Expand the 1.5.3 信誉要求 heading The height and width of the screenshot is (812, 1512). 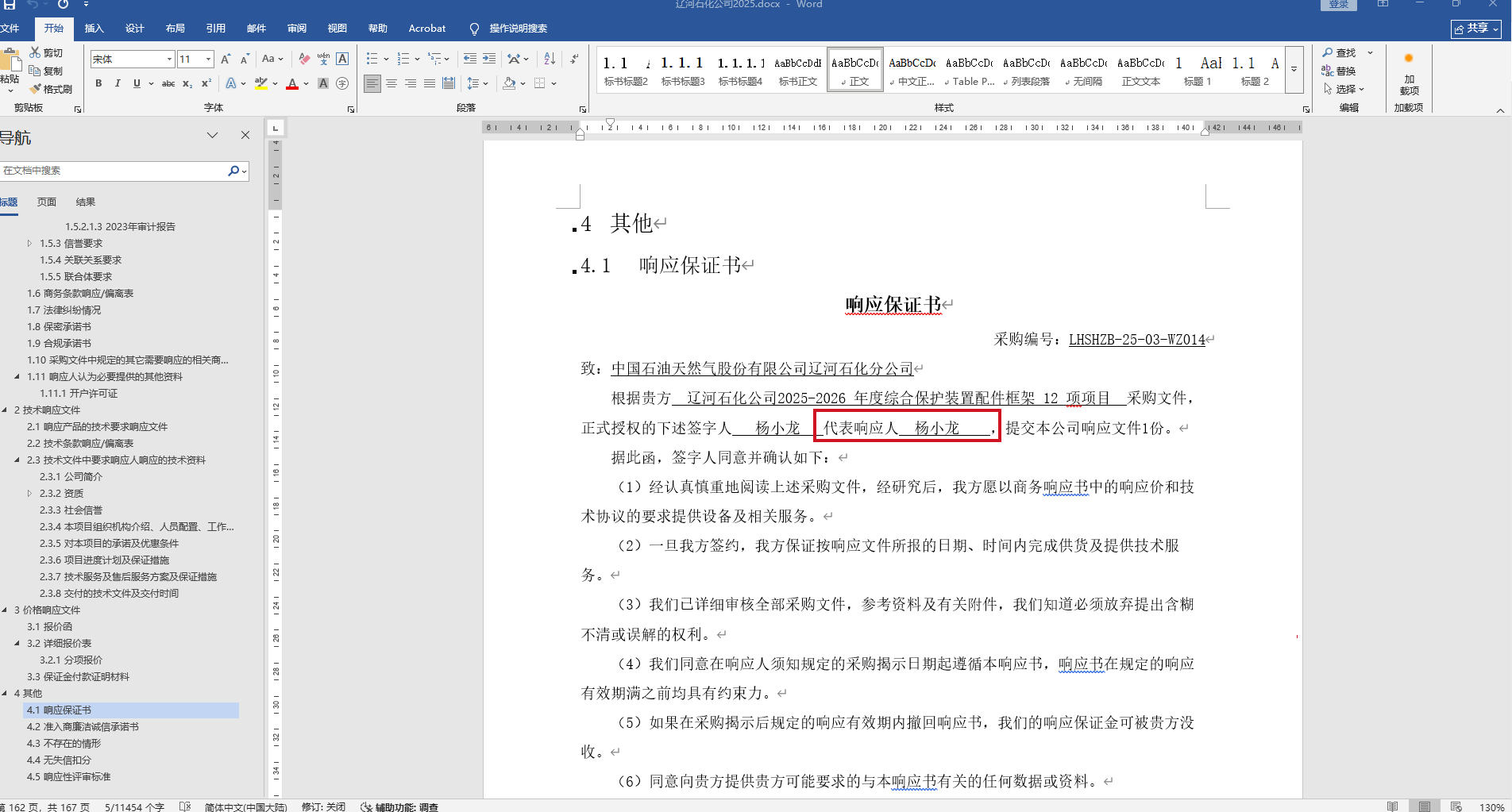click(29, 244)
